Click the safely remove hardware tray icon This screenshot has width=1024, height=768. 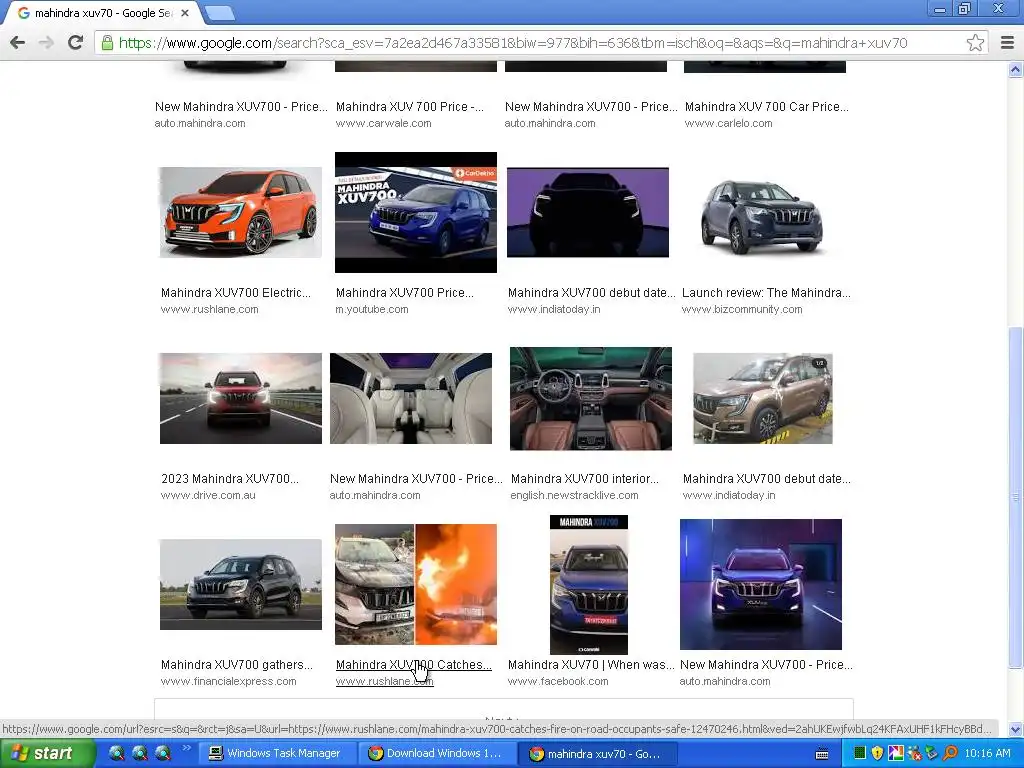[931, 753]
